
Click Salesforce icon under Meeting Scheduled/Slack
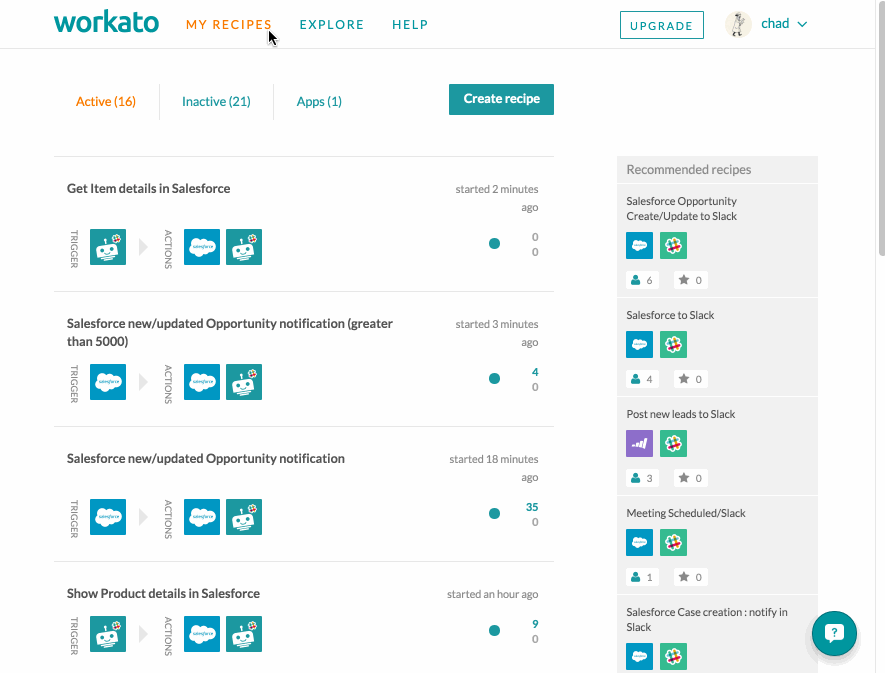click(639, 543)
